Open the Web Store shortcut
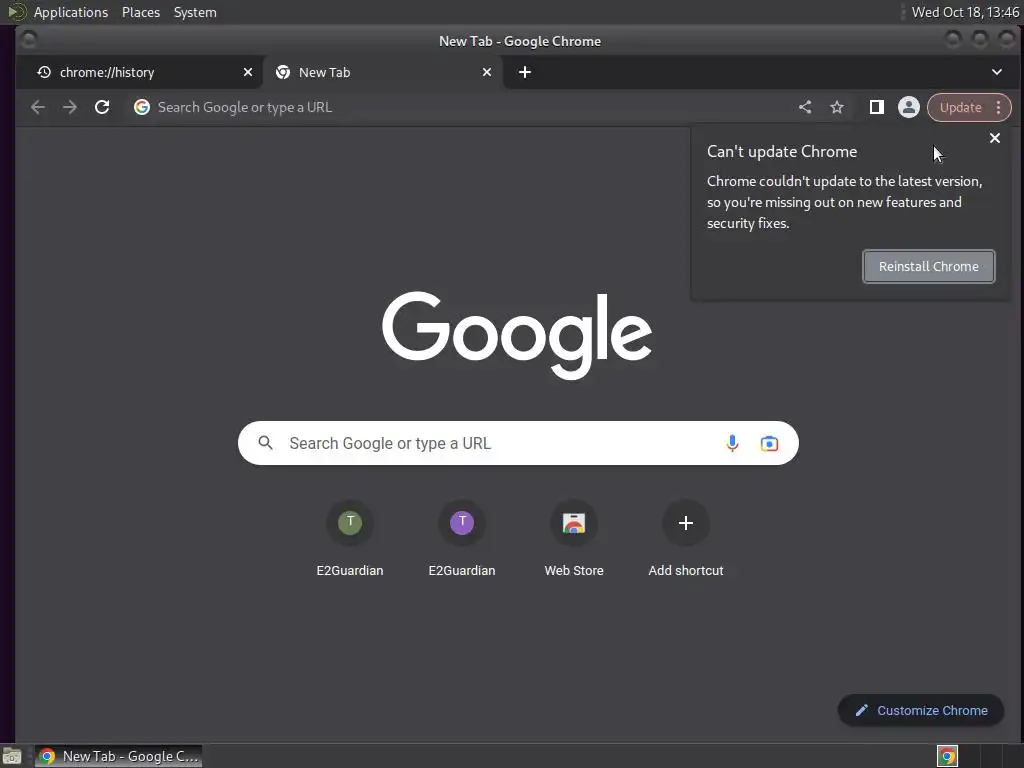Viewport: 1024px width, 768px height. pos(574,523)
